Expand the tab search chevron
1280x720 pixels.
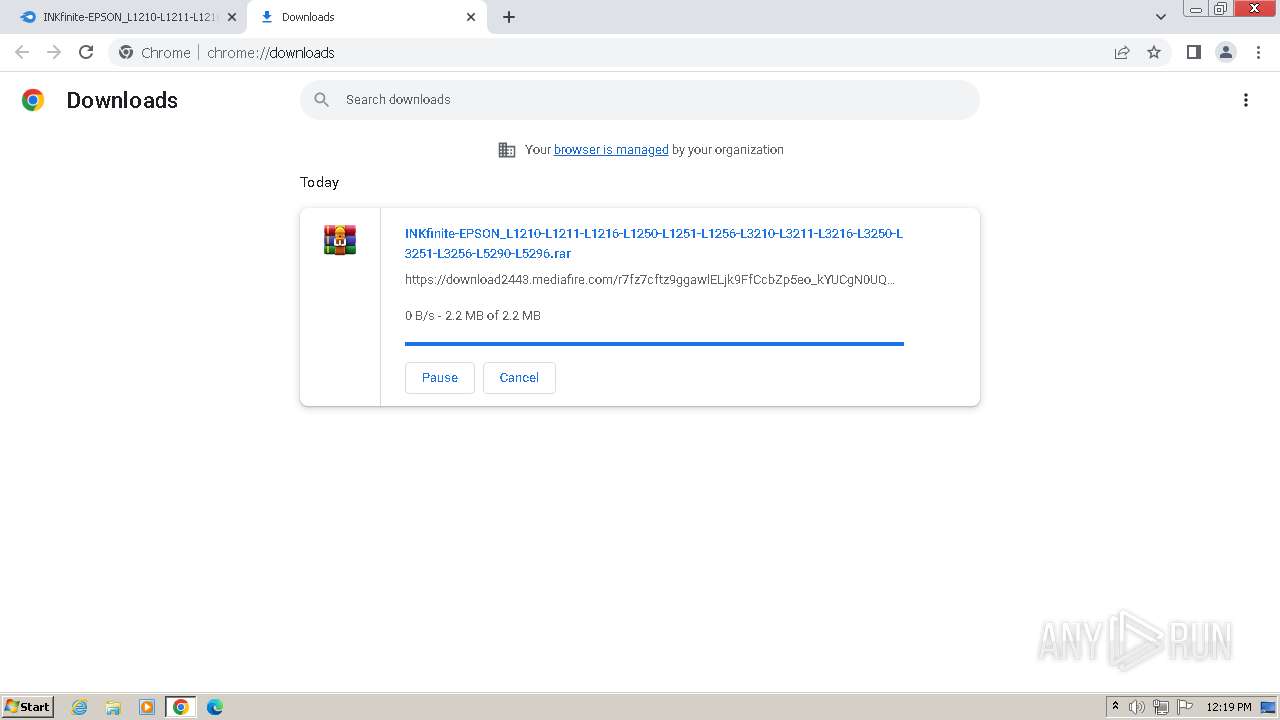(1161, 17)
